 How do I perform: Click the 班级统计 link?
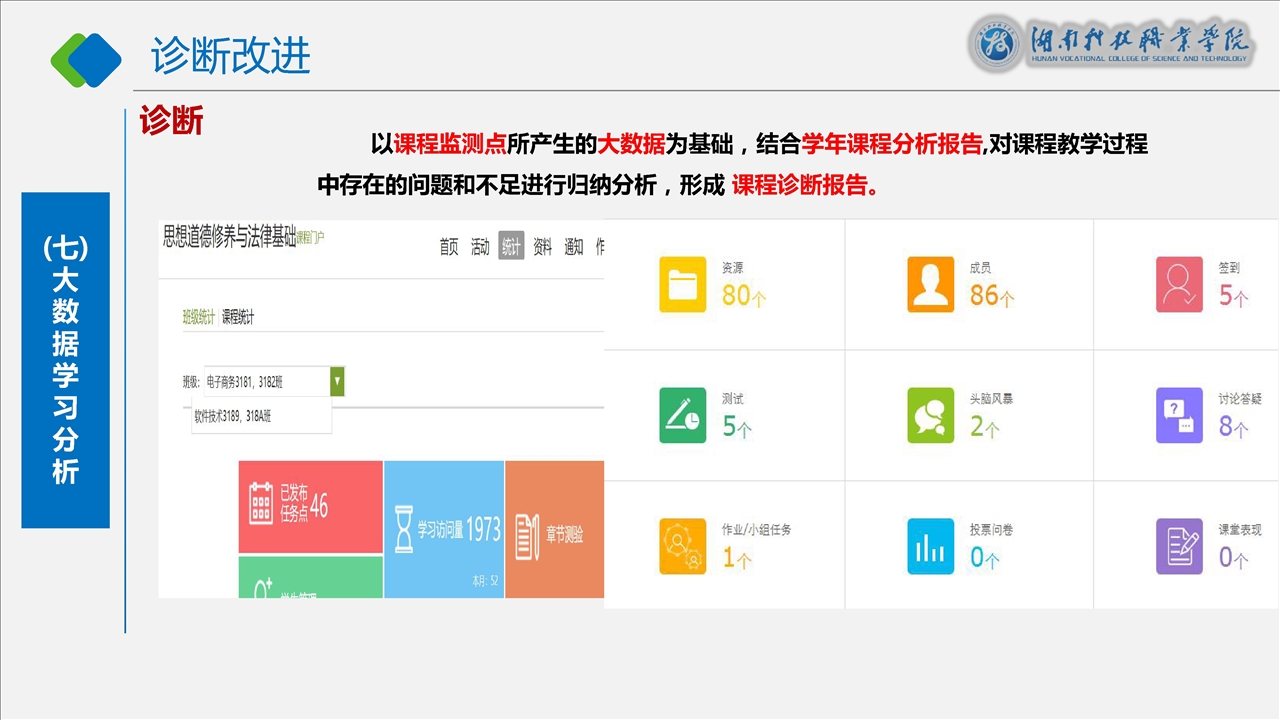[x=198, y=317]
